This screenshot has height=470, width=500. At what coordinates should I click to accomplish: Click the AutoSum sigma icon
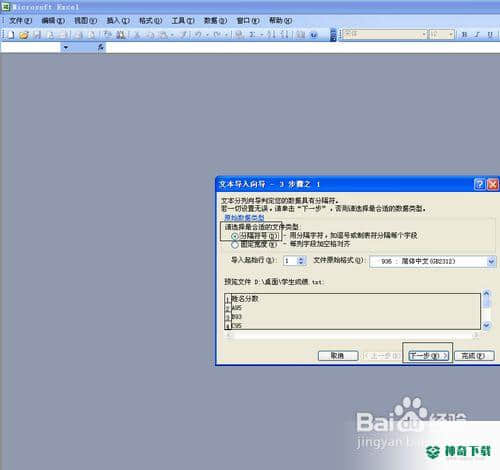[252, 34]
